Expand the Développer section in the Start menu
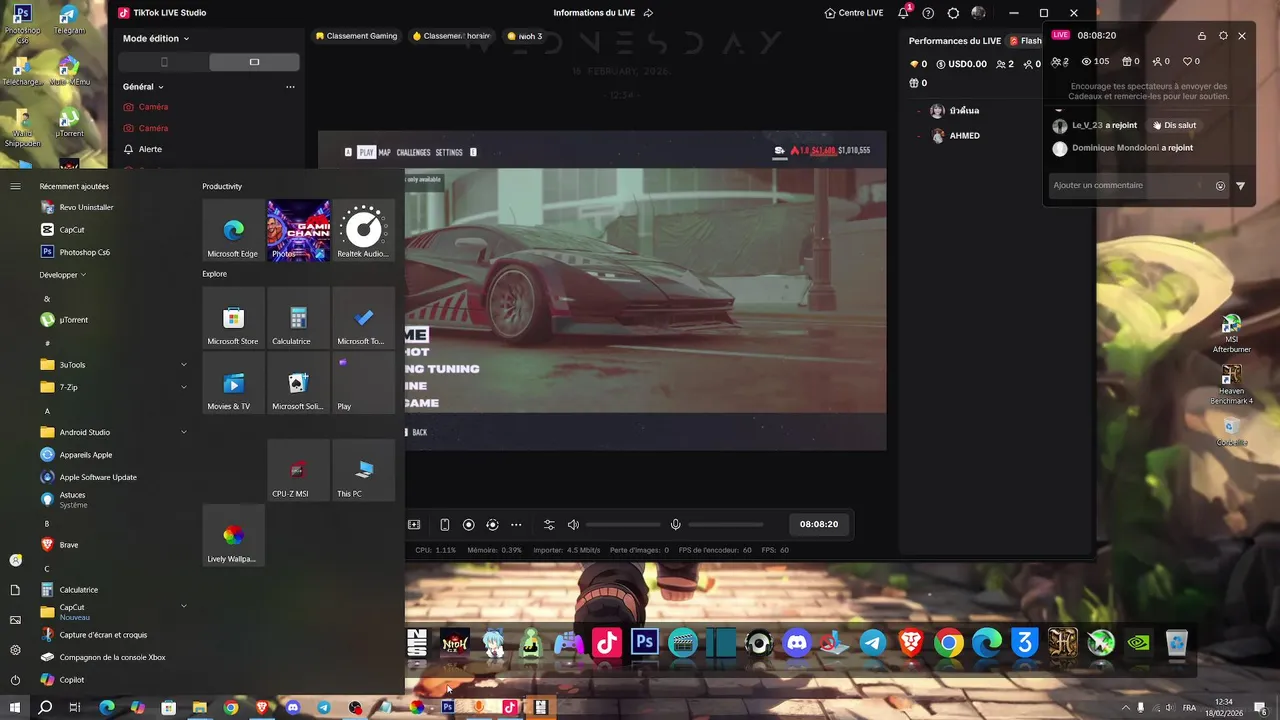1280x720 pixels. (x=63, y=275)
